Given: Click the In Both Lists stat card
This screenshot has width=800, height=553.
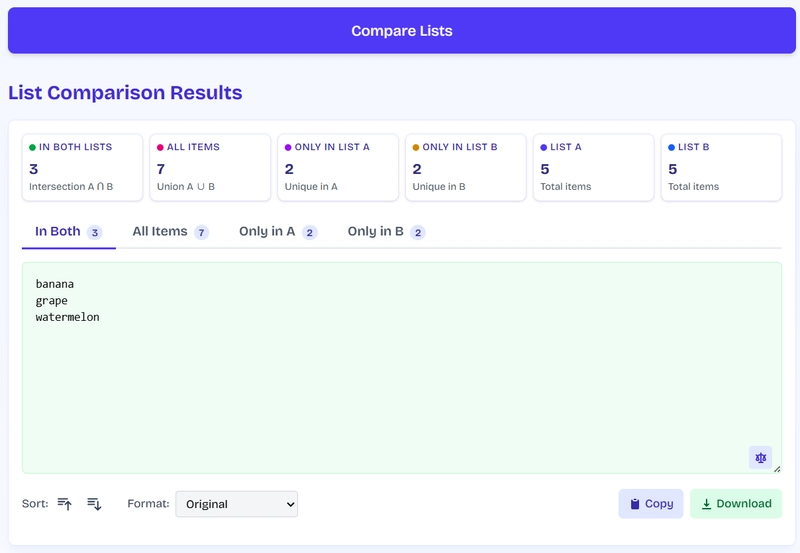Looking at the screenshot, I should point(82,167).
